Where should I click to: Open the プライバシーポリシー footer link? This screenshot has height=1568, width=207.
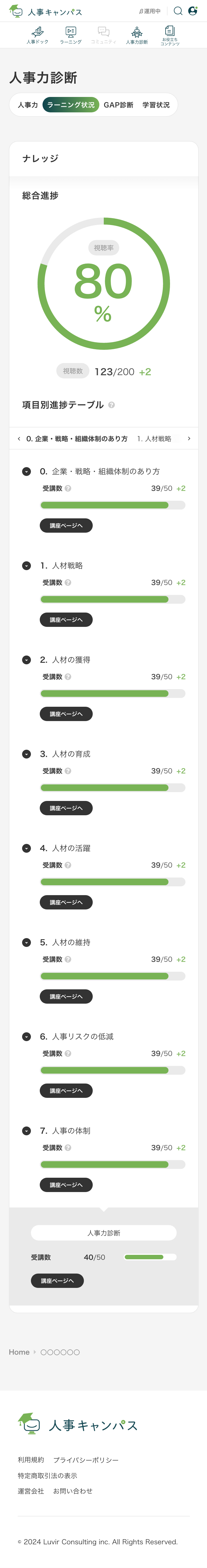click(86, 1460)
